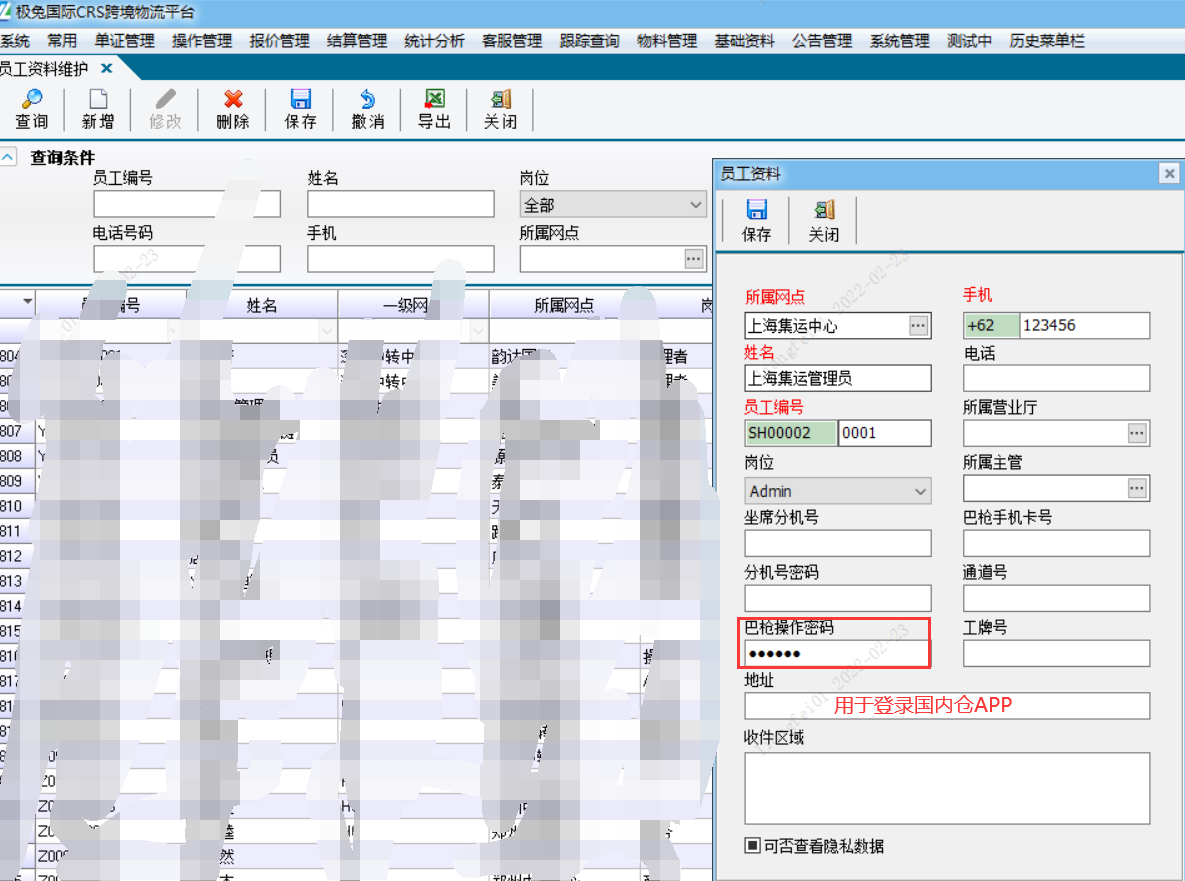Image resolution: width=1185 pixels, height=881 pixels.
Task: Open the 客服管理 menu
Action: point(512,41)
